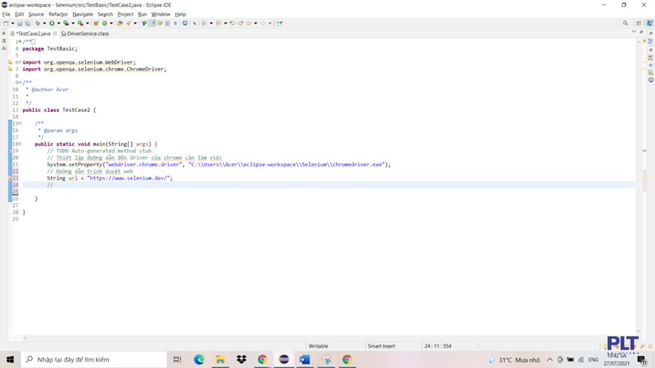Click the Last Edit Location icon
This screenshot has height=368, width=655.
[x=232, y=23]
